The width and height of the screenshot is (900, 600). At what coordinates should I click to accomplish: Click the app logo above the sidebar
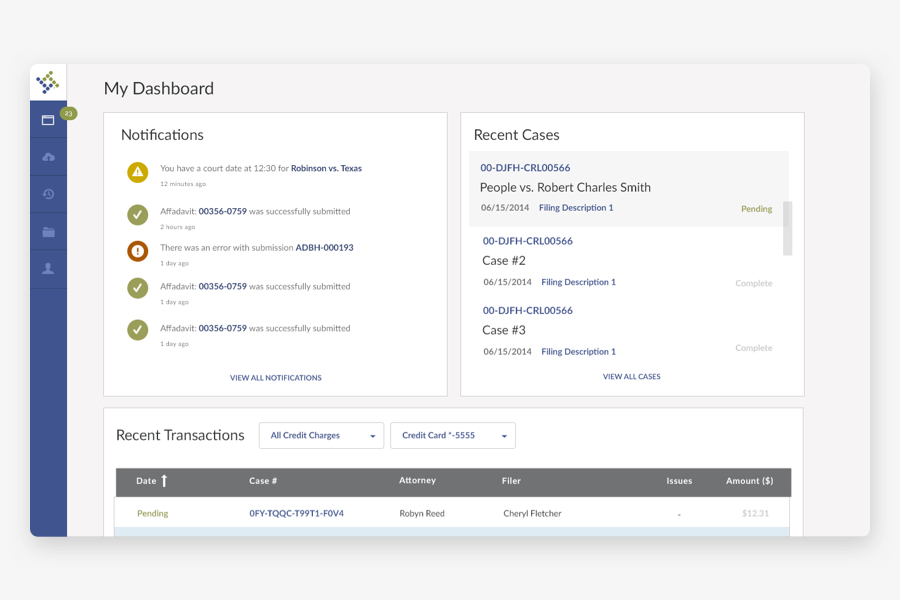48,80
